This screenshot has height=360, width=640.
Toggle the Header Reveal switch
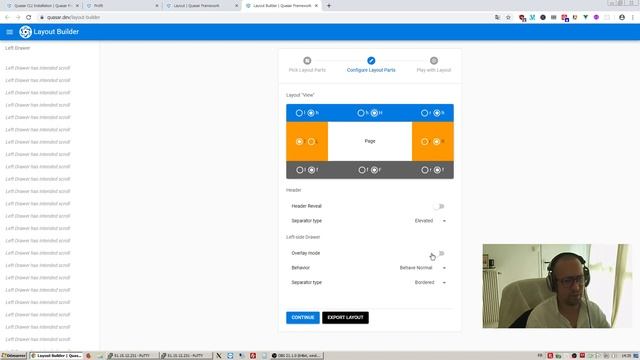pyautogui.click(x=439, y=206)
